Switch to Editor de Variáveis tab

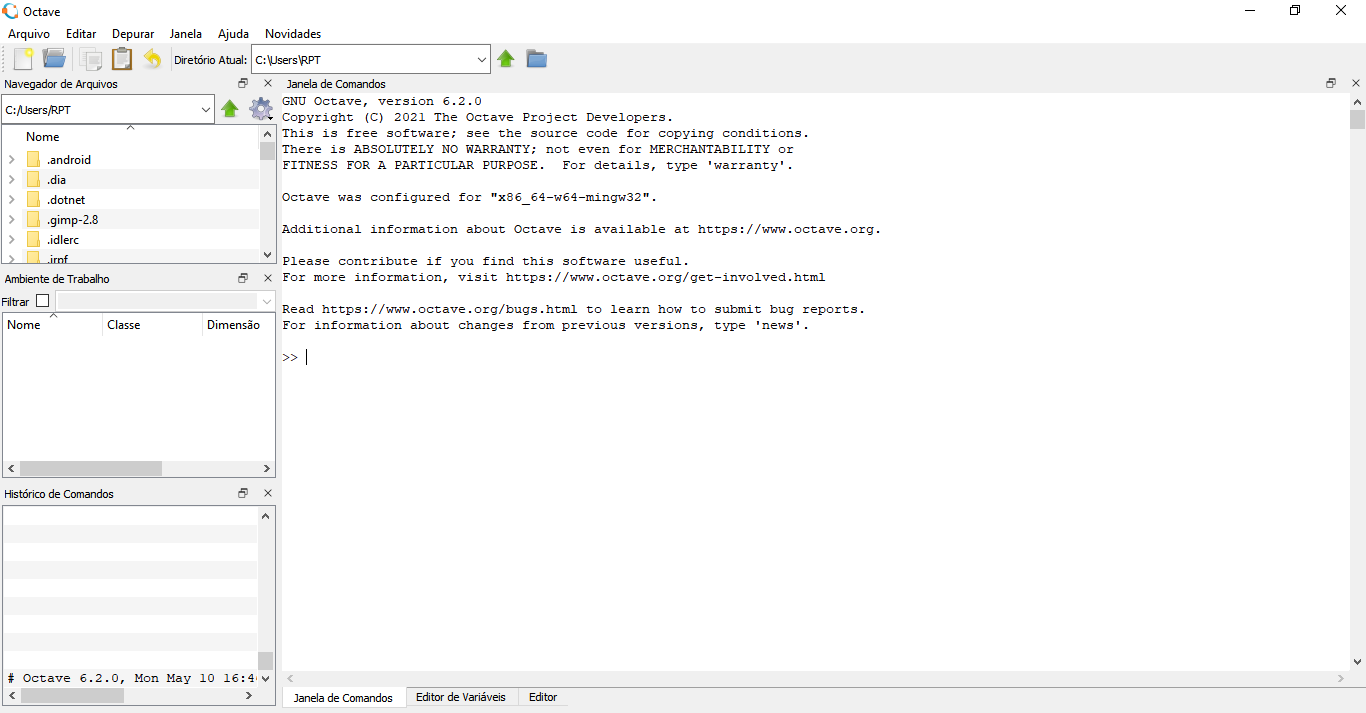click(x=461, y=697)
